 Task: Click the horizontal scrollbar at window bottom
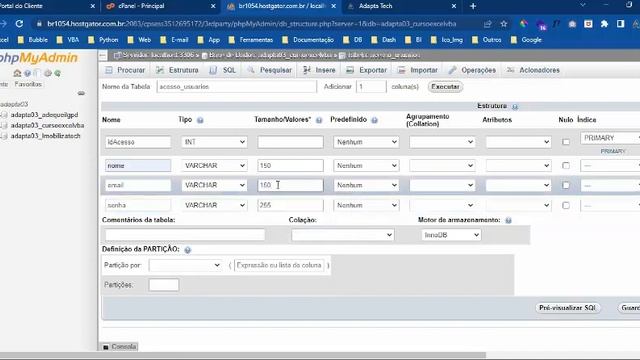(243, 355)
